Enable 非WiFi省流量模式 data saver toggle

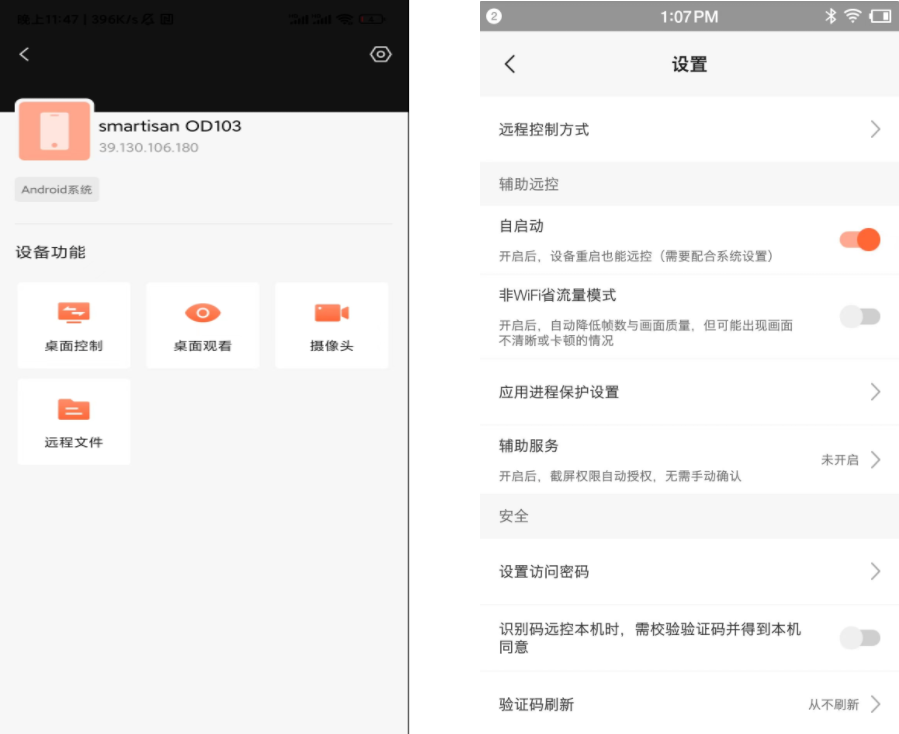[860, 317]
